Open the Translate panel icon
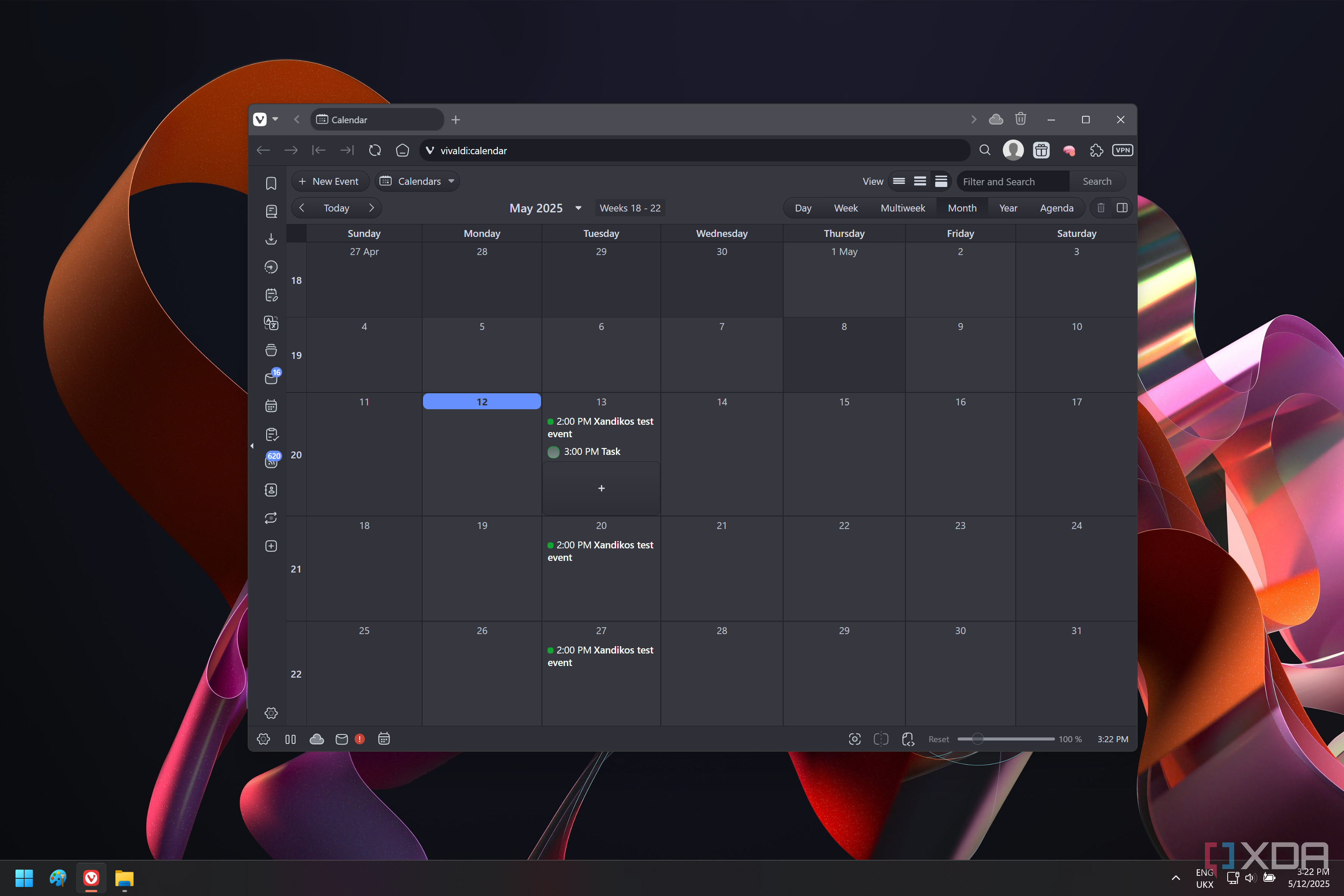The width and height of the screenshot is (1344, 896). 271,323
